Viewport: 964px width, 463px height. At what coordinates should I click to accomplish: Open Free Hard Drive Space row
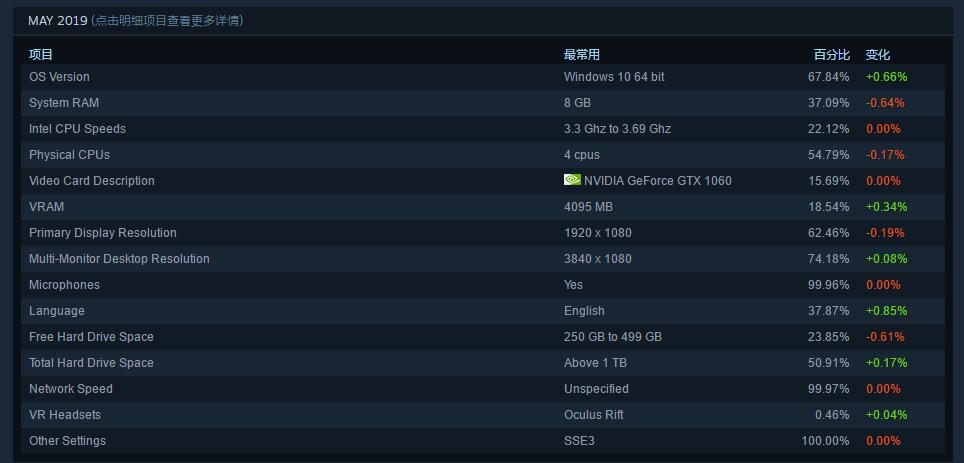483,336
